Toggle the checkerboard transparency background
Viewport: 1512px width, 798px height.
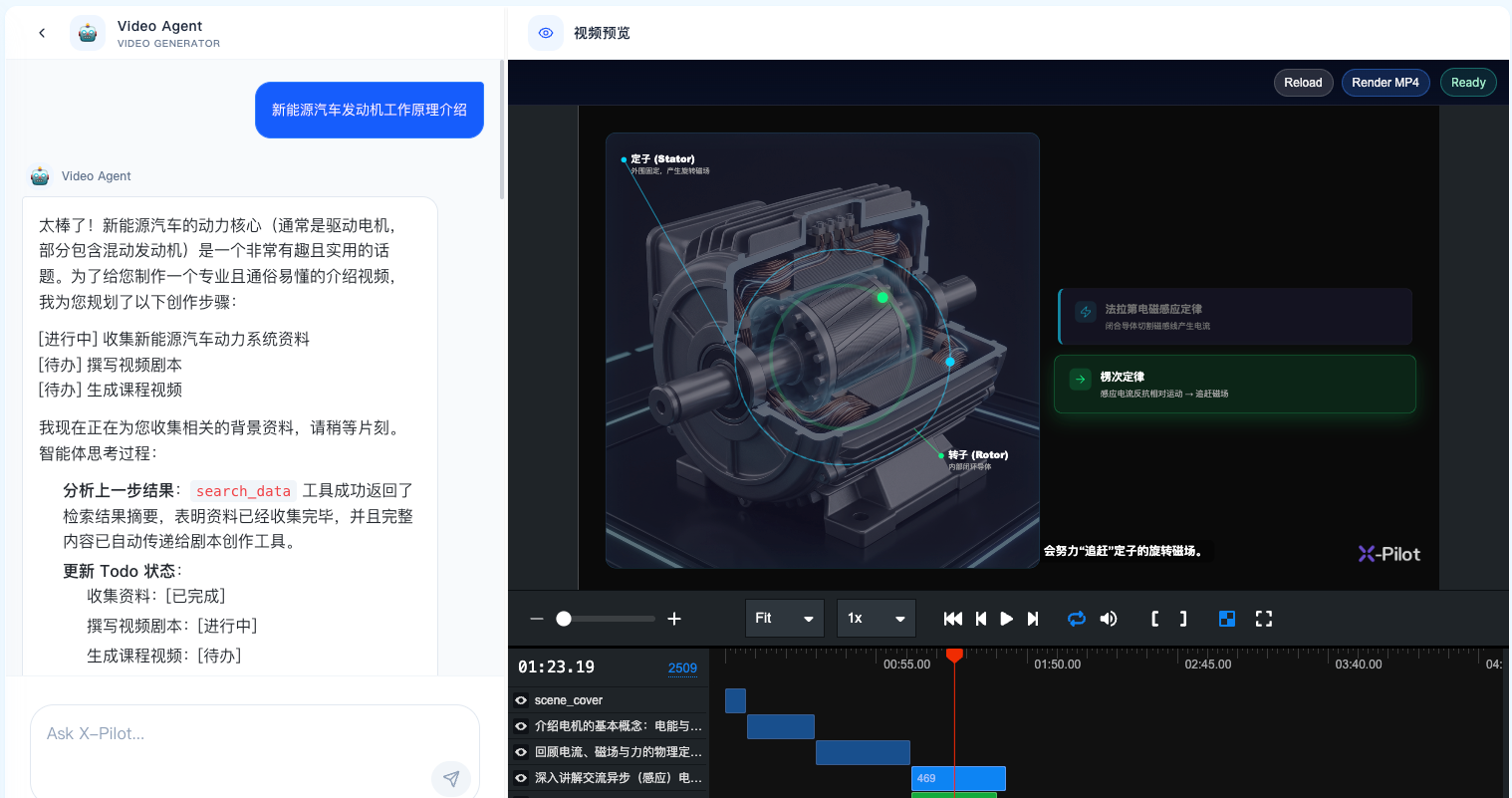tap(1227, 619)
